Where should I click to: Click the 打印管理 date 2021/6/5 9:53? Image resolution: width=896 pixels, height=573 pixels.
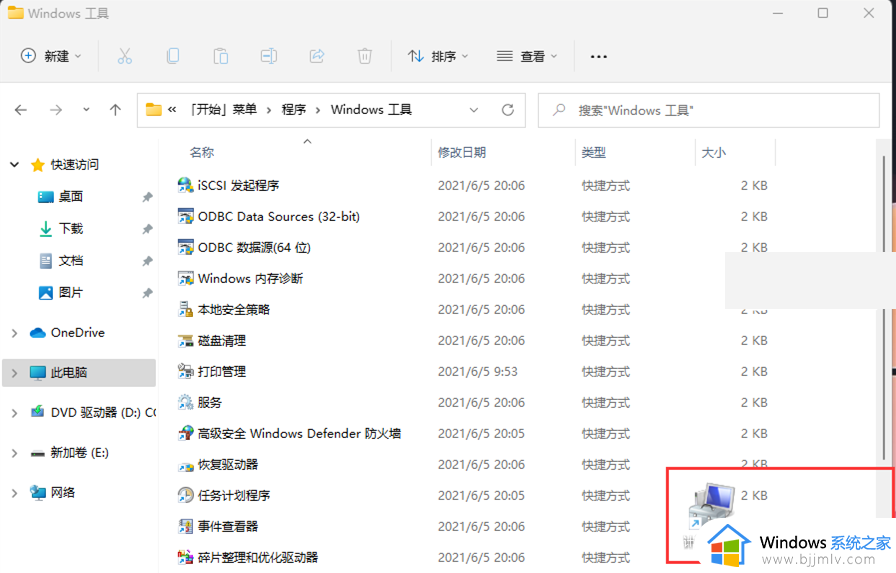[478, 371]
